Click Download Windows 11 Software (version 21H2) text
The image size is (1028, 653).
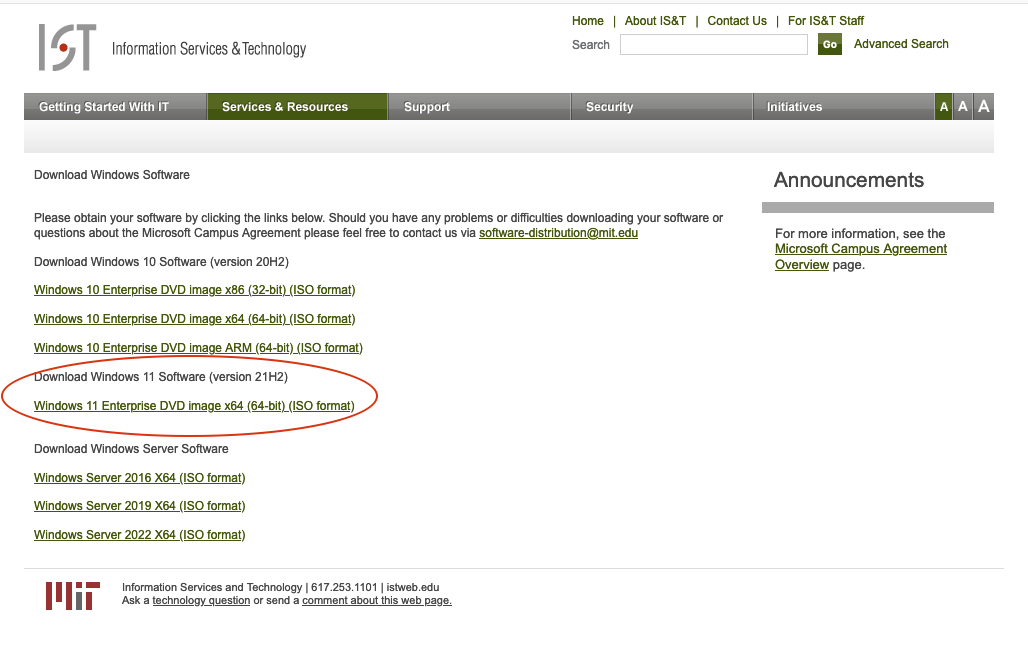coord(161,377)
